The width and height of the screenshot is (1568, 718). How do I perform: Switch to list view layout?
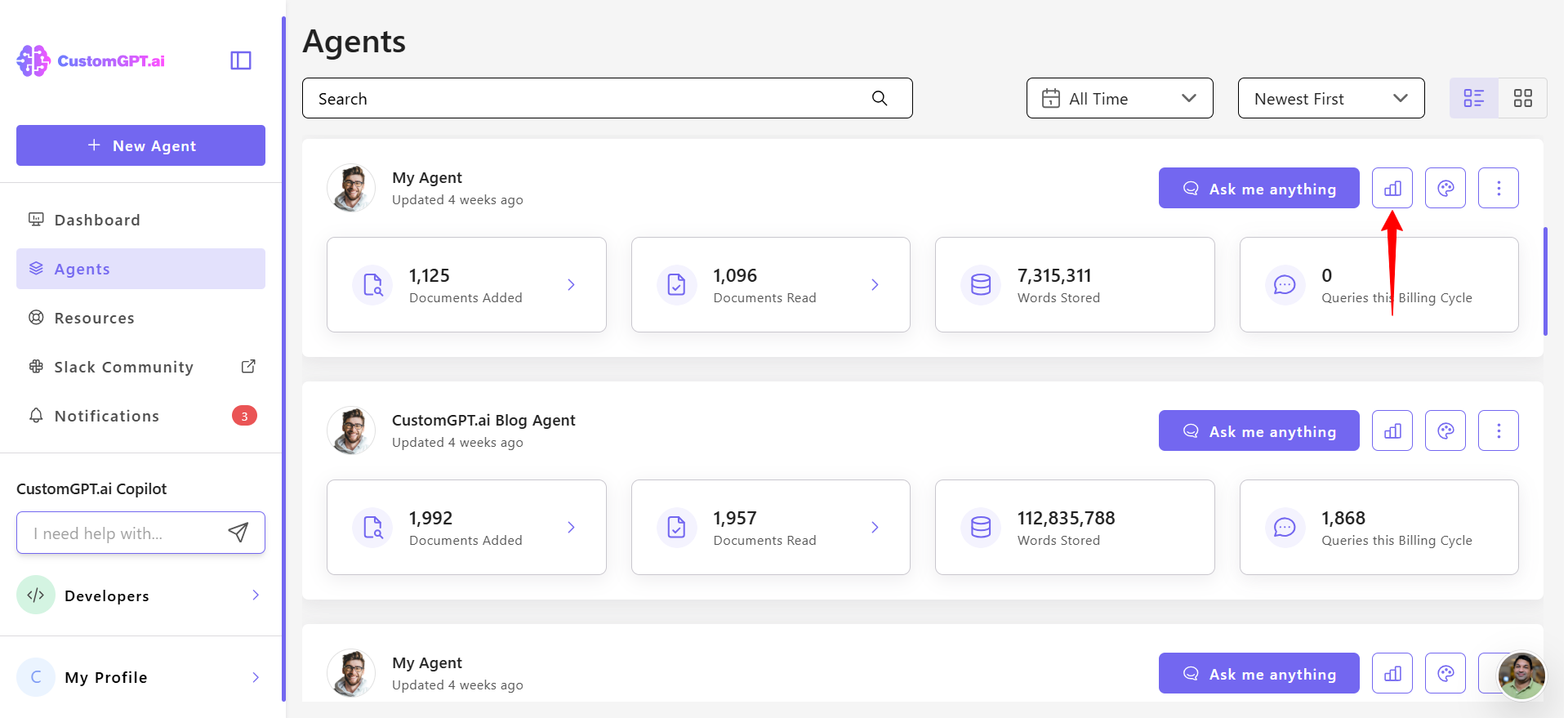coord(1474,98)
